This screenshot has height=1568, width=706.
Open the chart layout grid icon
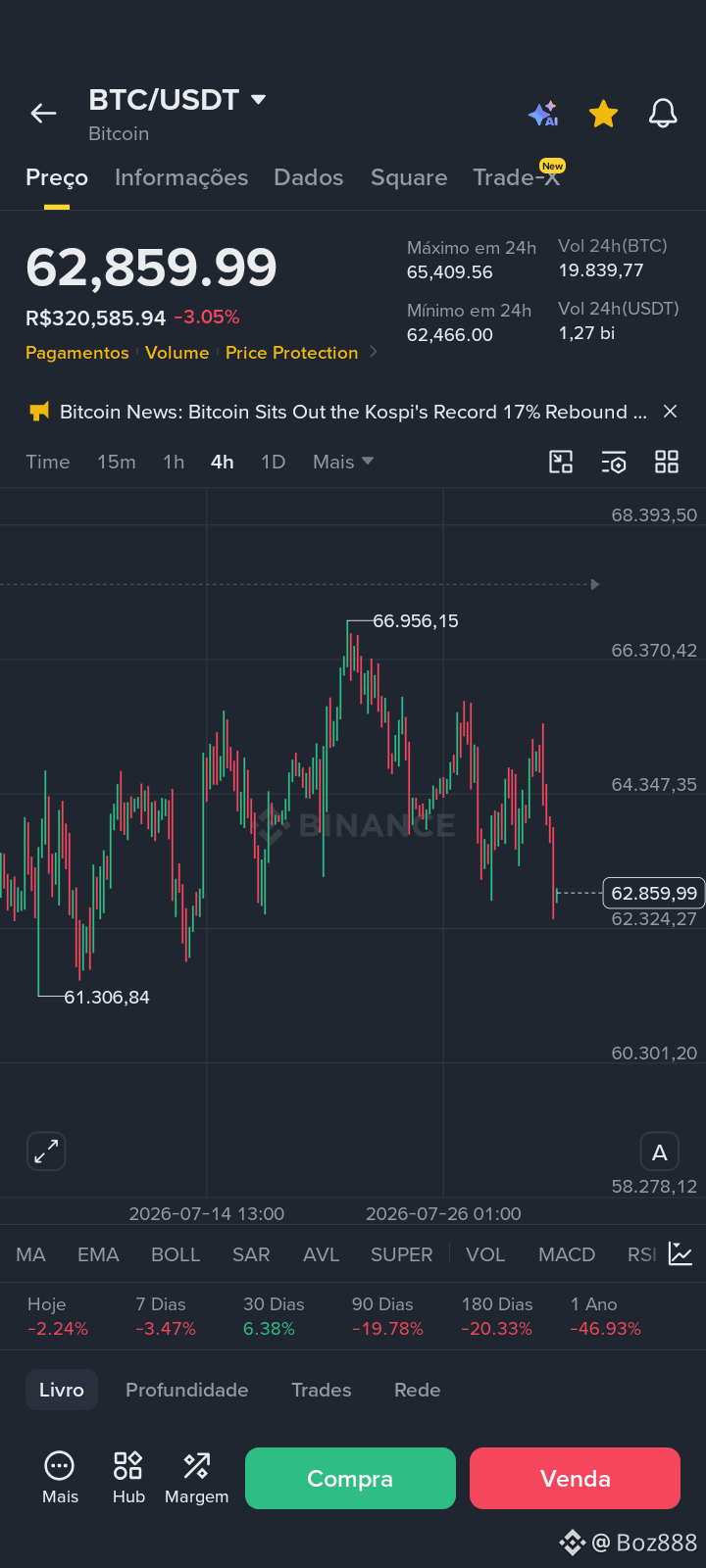pyautogui.click(x=667, y=462)
